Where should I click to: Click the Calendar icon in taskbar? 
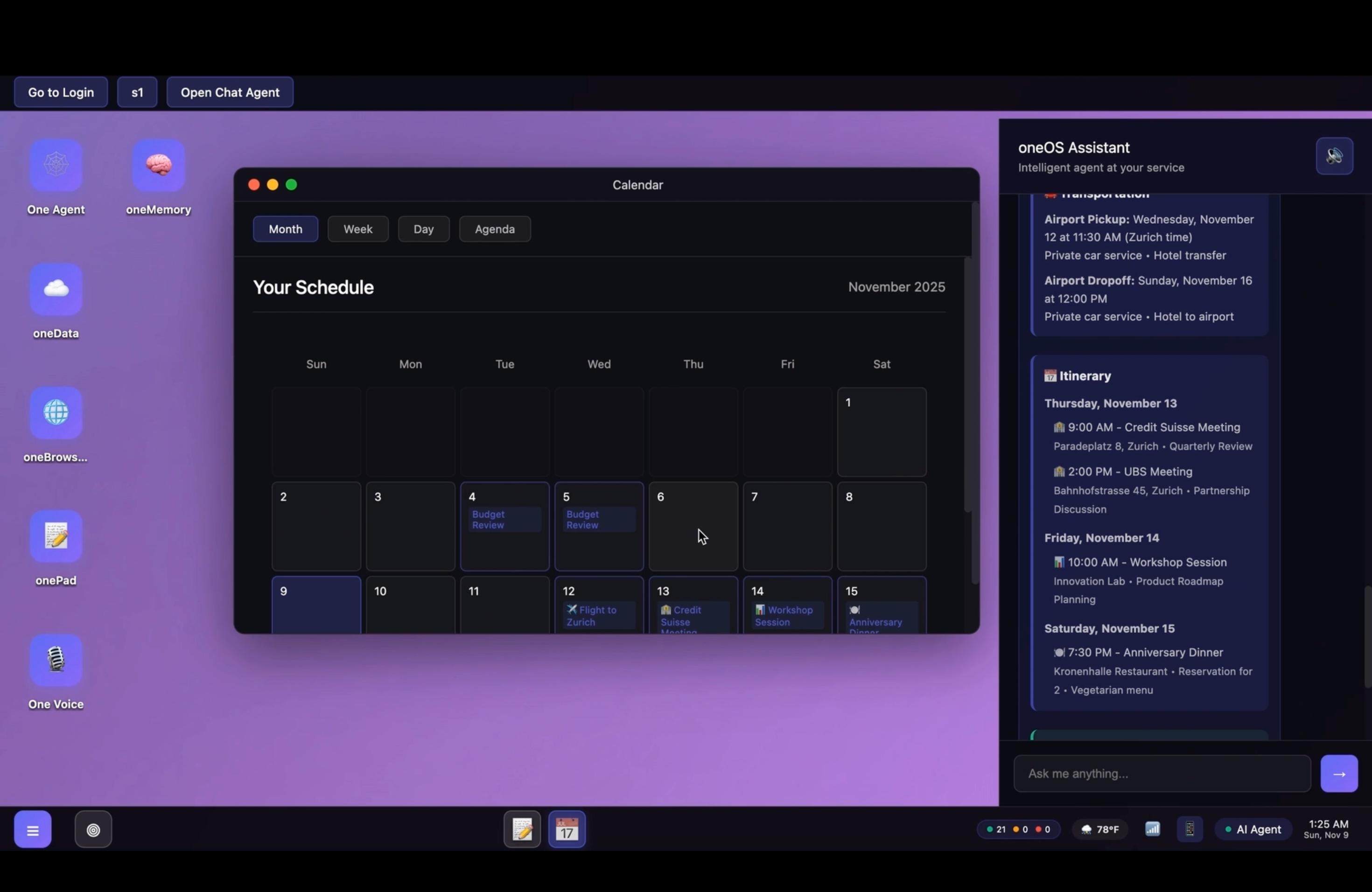pos(567,829)
